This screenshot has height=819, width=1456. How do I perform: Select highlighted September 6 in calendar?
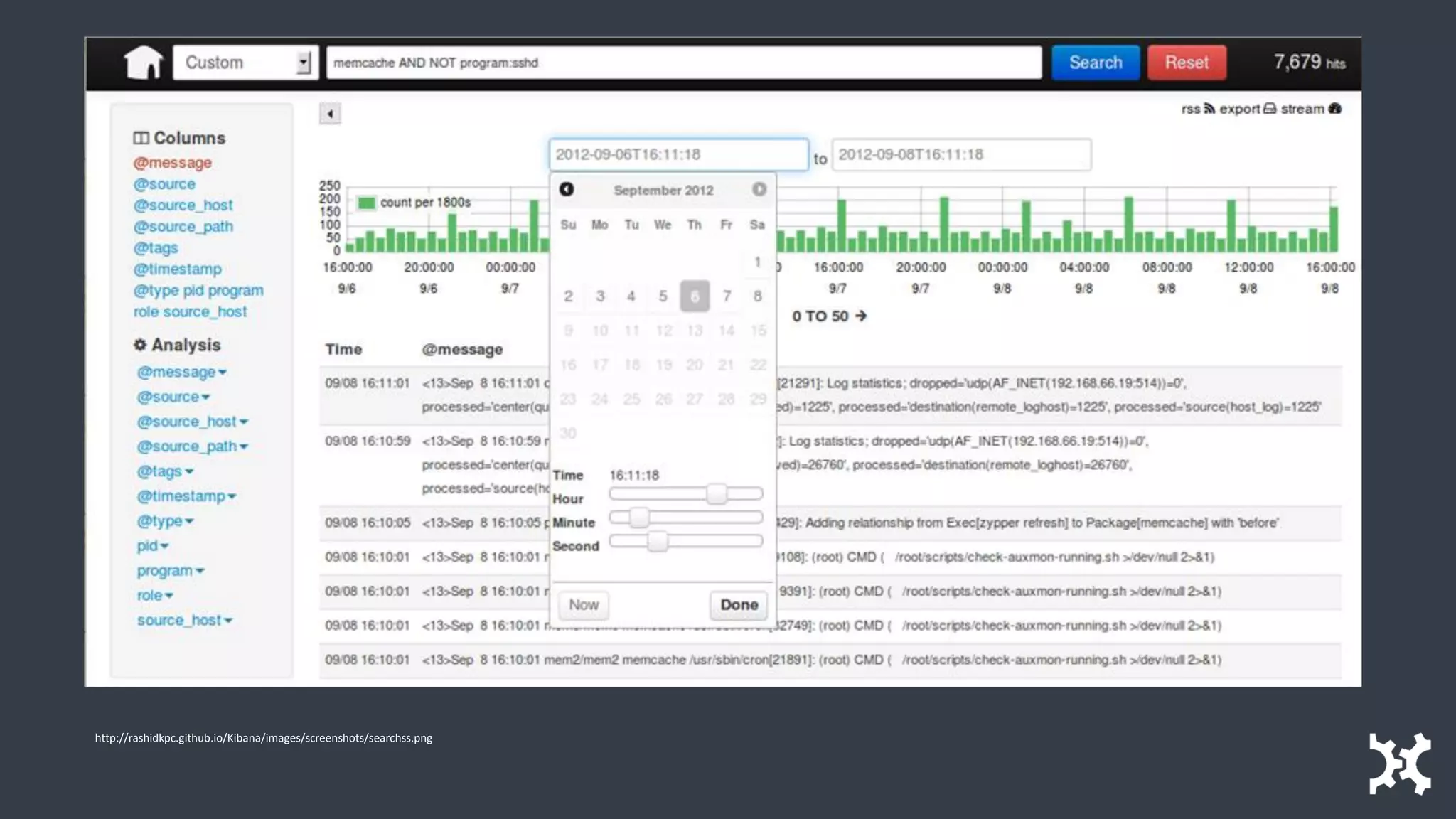(695, 296)
